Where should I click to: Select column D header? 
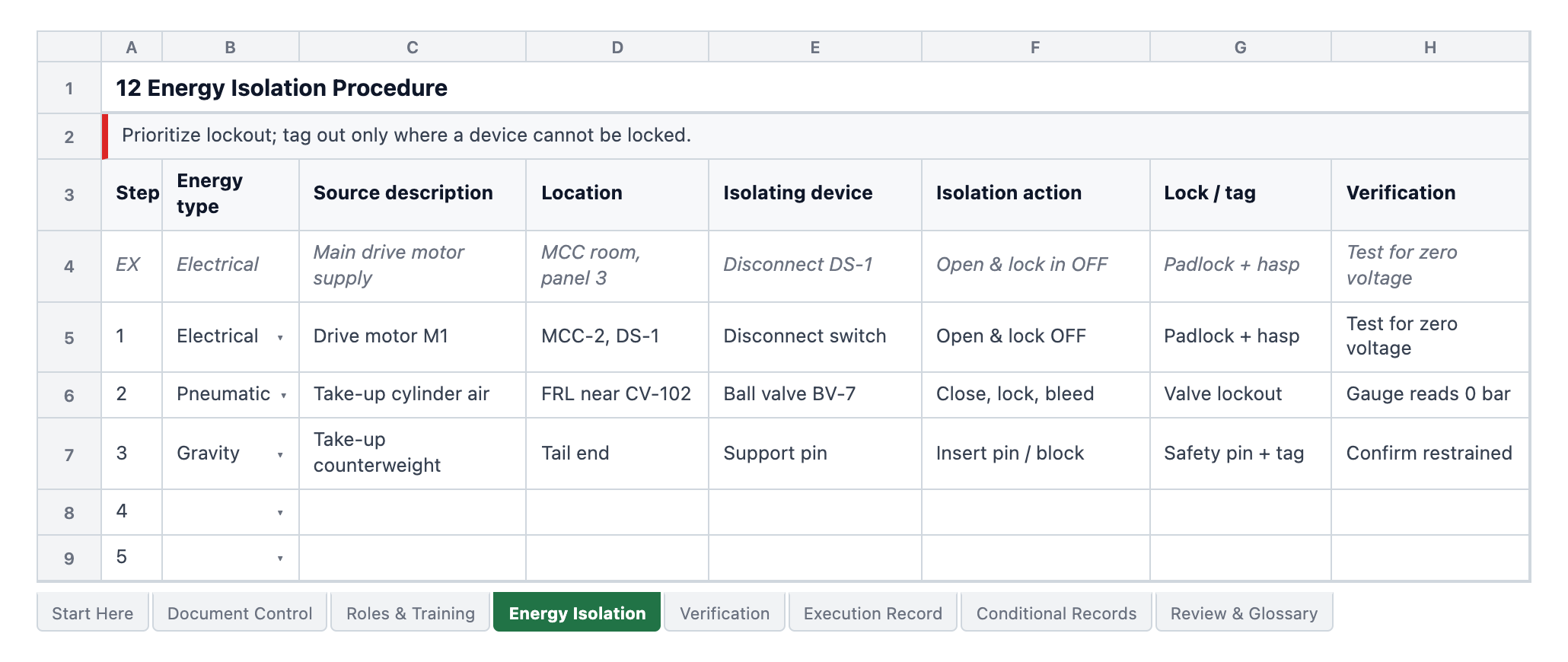(617, 47)
